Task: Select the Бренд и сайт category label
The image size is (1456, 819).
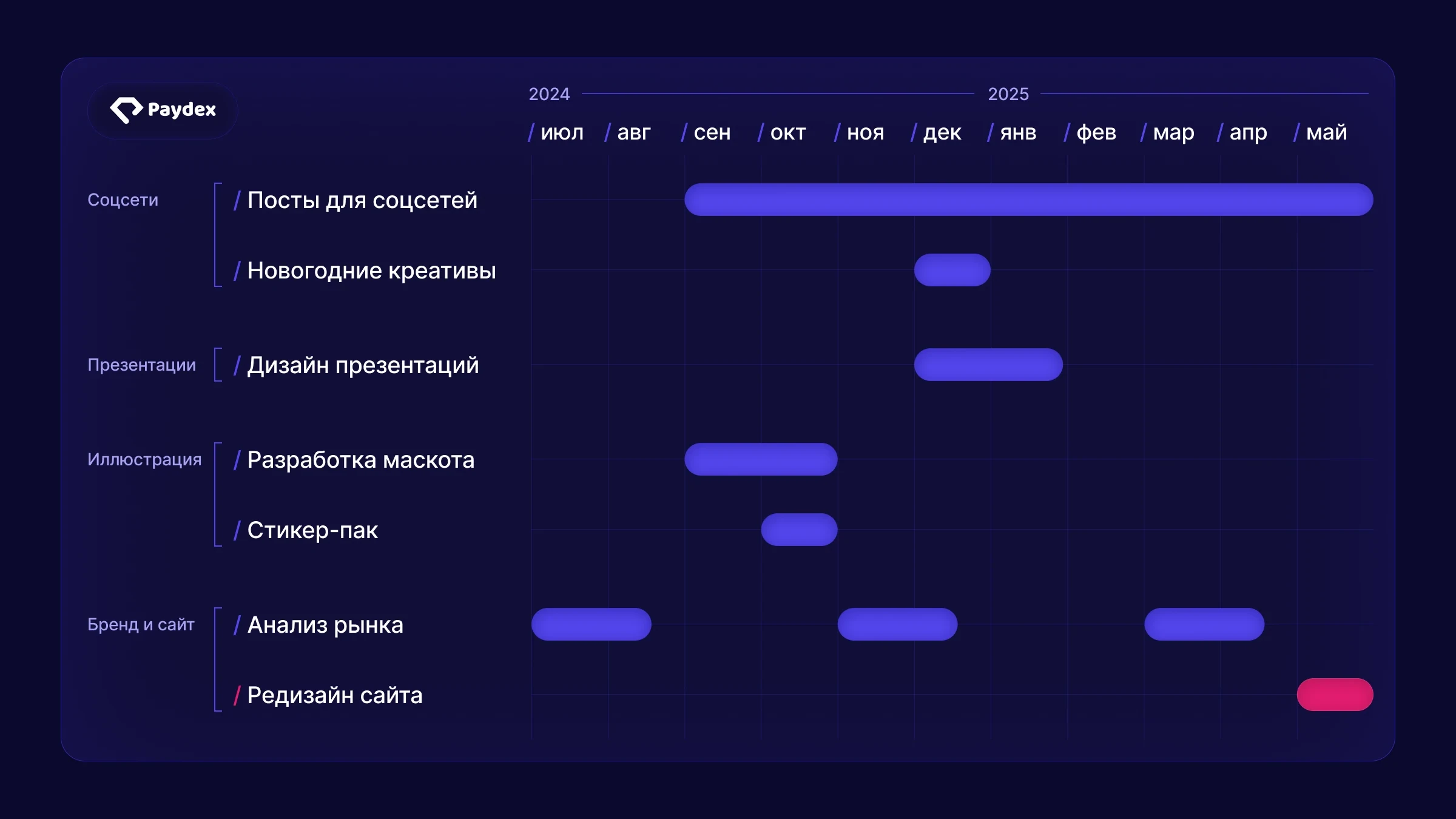Action: [141, 624]
